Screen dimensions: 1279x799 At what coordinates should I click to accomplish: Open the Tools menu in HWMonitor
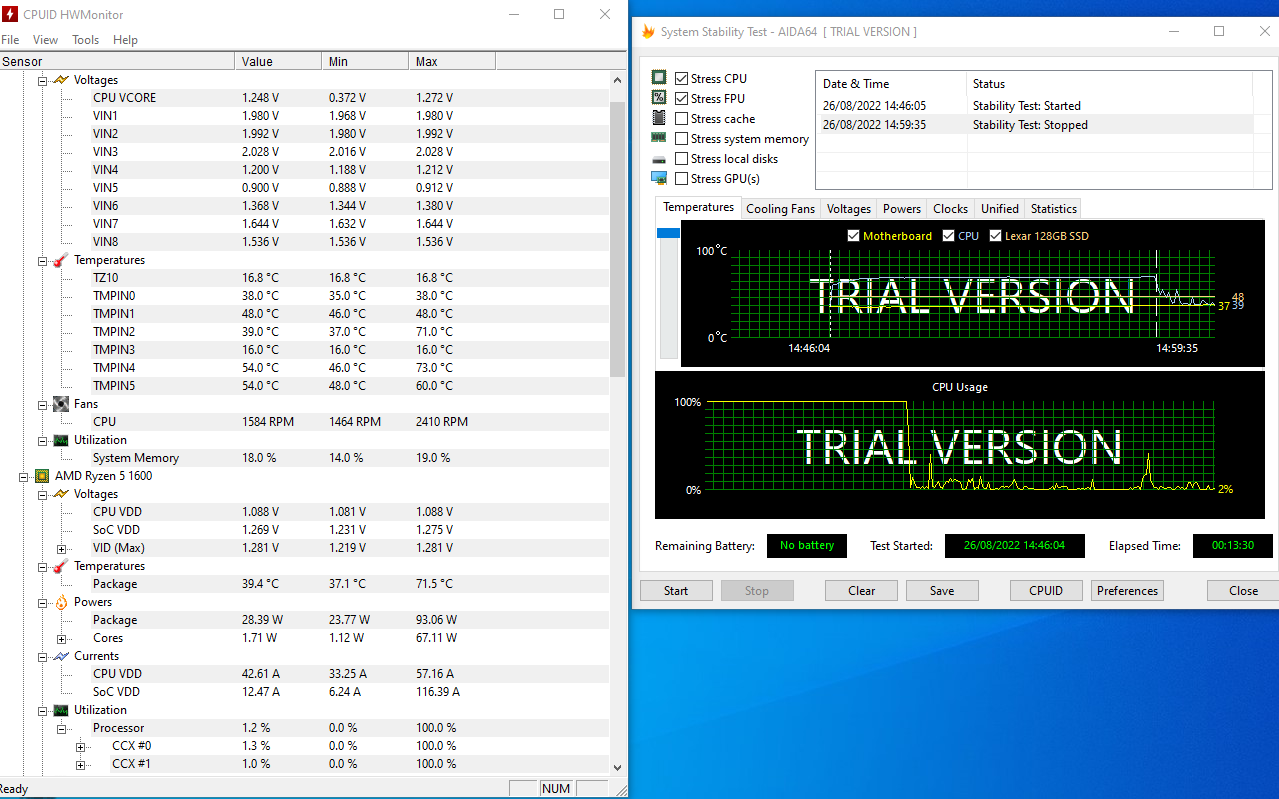click(86, 40)
